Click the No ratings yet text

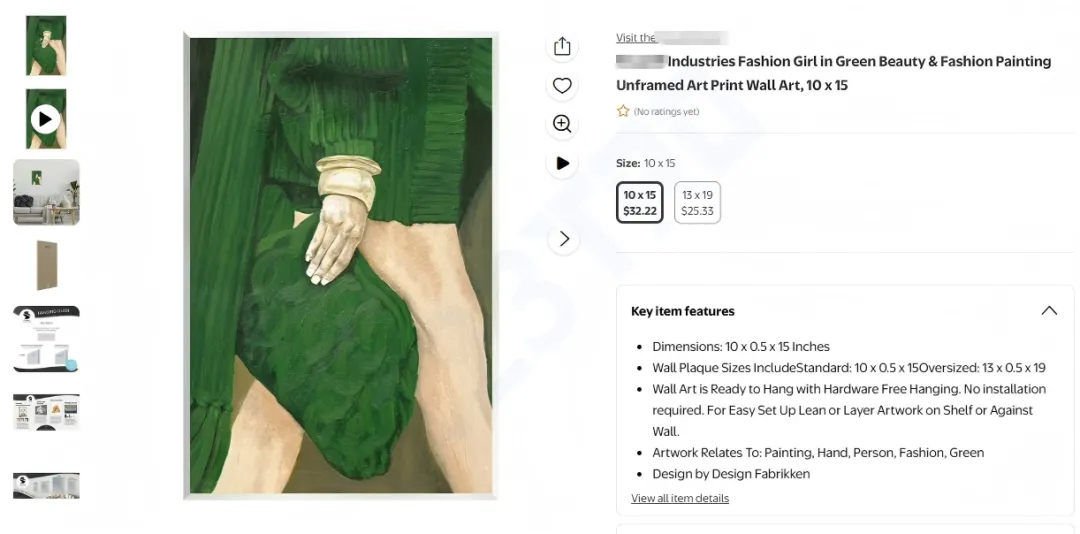click(x=667, y=112)
